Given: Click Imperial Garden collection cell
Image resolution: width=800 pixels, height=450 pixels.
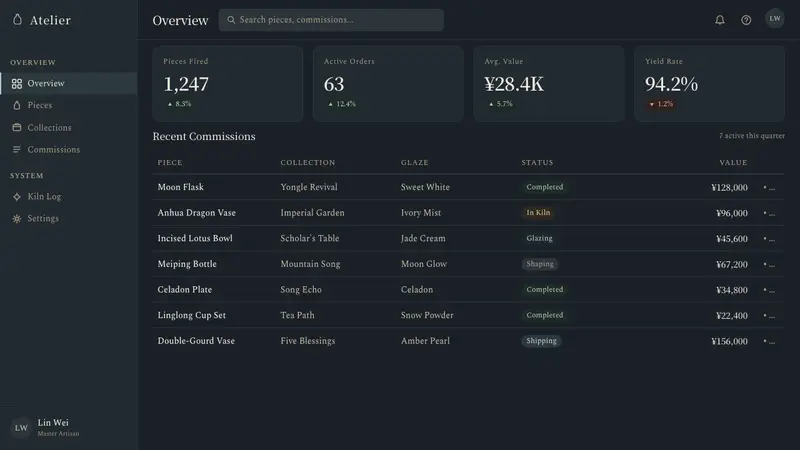Looking at the screenshot, I should pos(312,213).
